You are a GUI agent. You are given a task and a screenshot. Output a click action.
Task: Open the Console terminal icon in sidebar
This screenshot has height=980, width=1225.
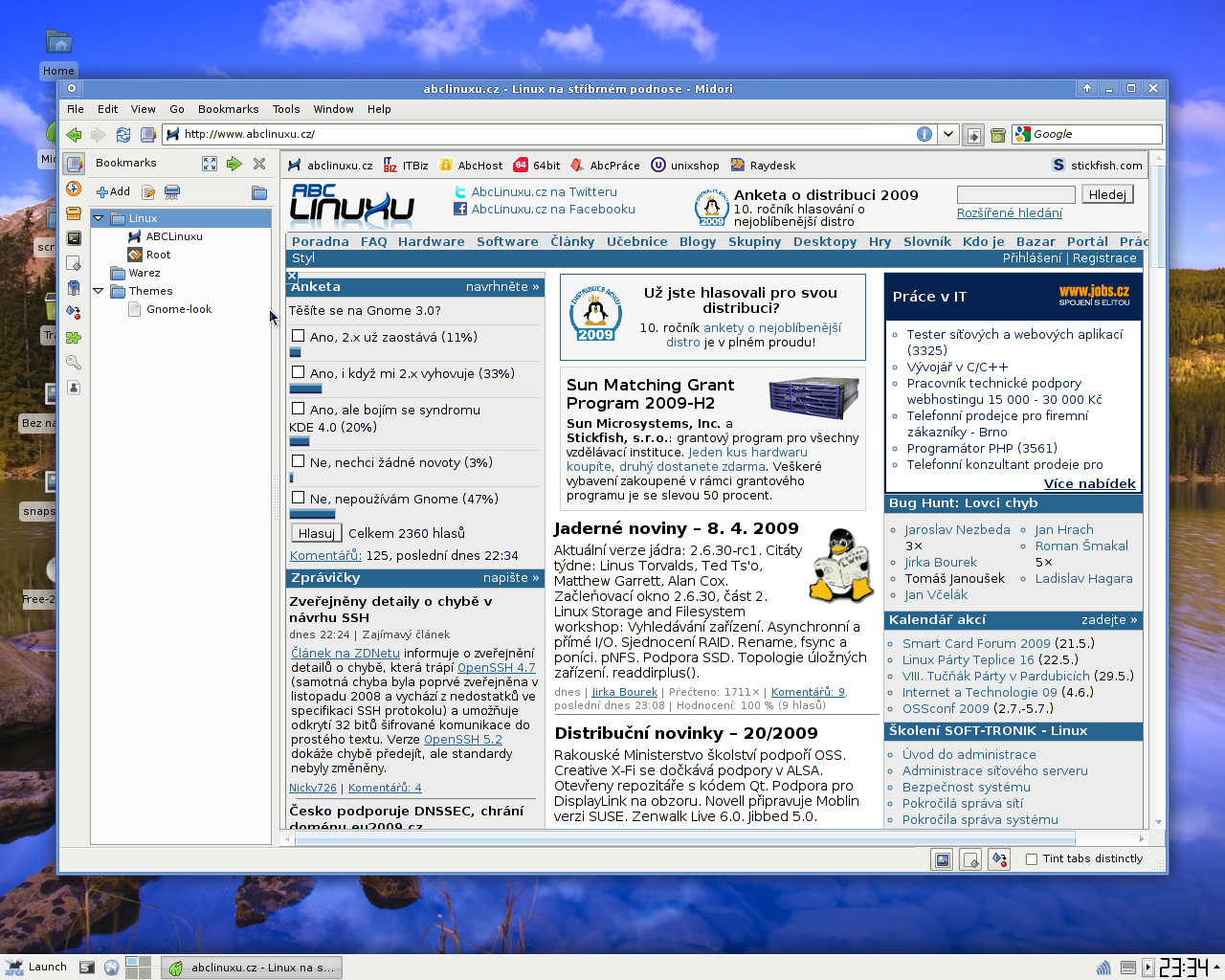[x=74, y=238]
